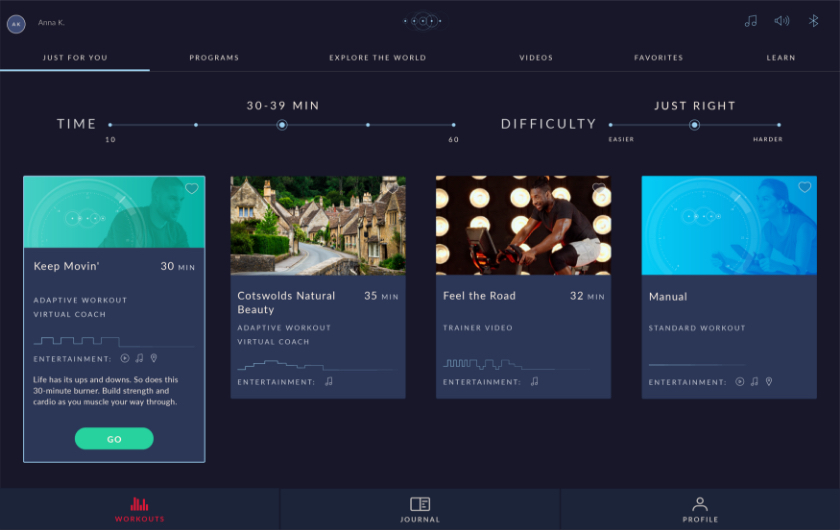Click the center logo in header

click(x=422, y=21)
